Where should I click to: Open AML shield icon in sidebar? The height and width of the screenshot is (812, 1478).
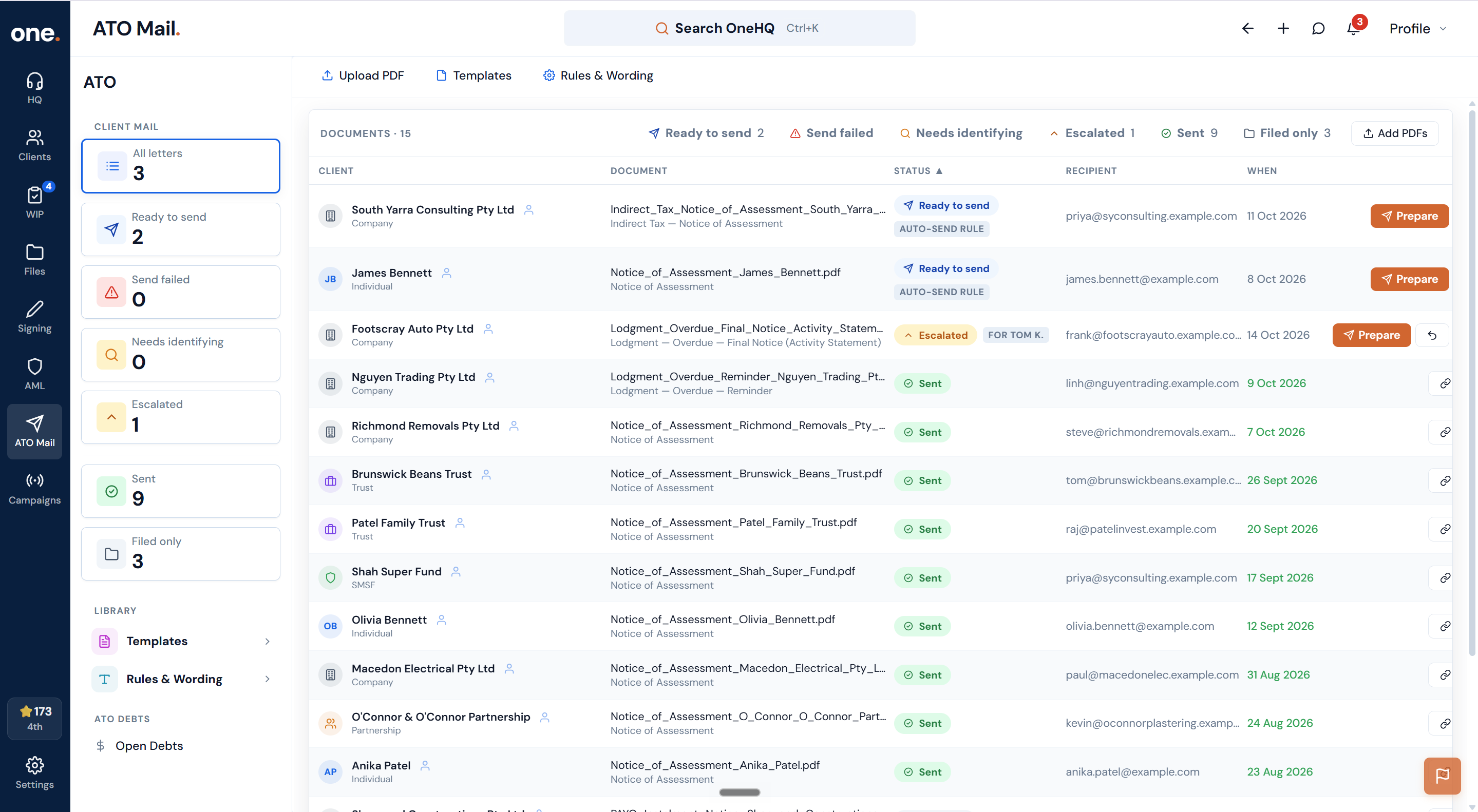[34, 373]
